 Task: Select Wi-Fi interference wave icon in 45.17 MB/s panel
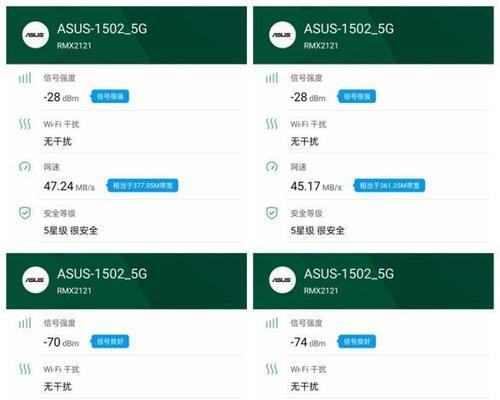coord(272,124)
